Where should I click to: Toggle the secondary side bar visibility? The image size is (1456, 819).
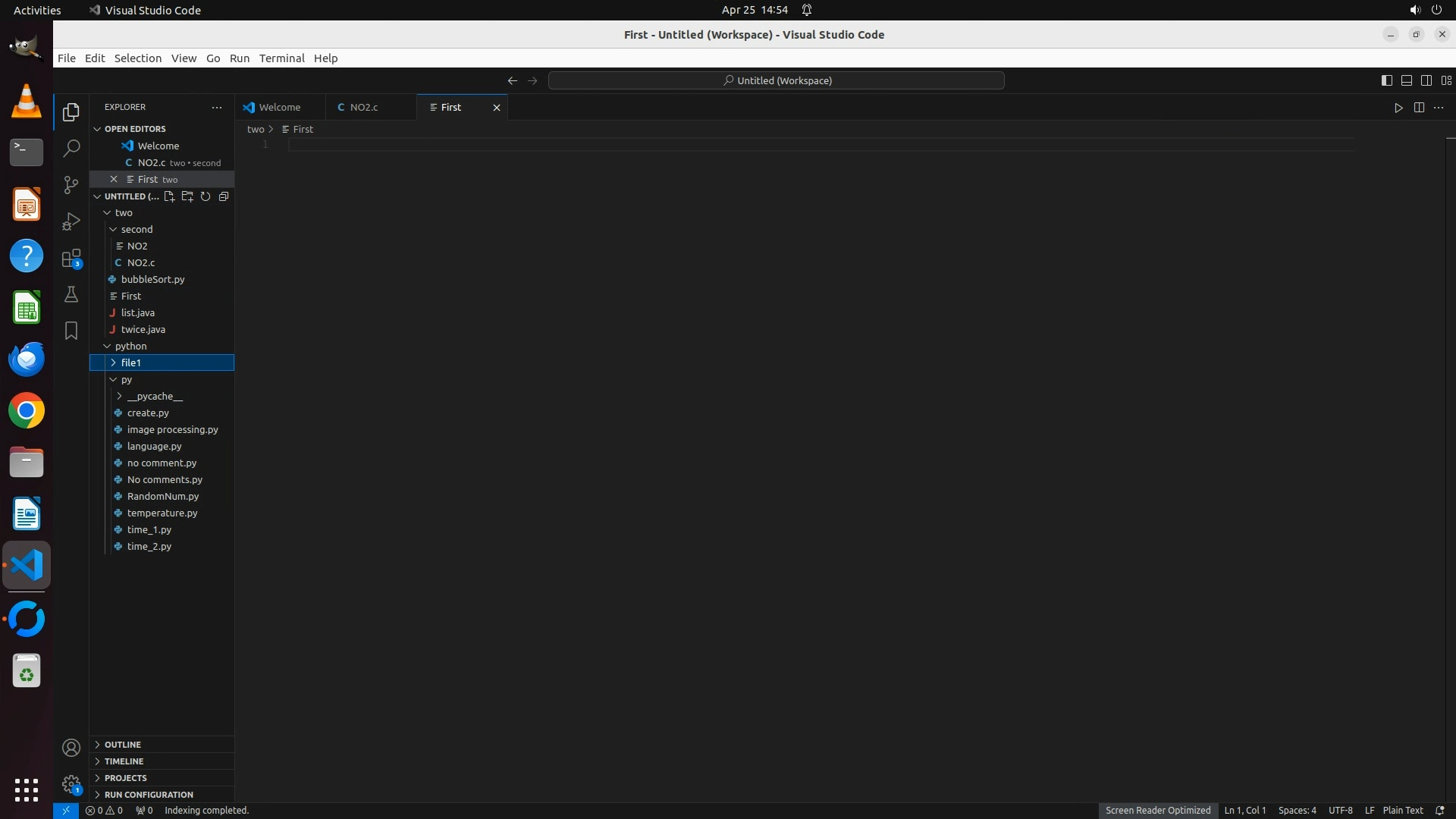click(x=1426, y=80)
